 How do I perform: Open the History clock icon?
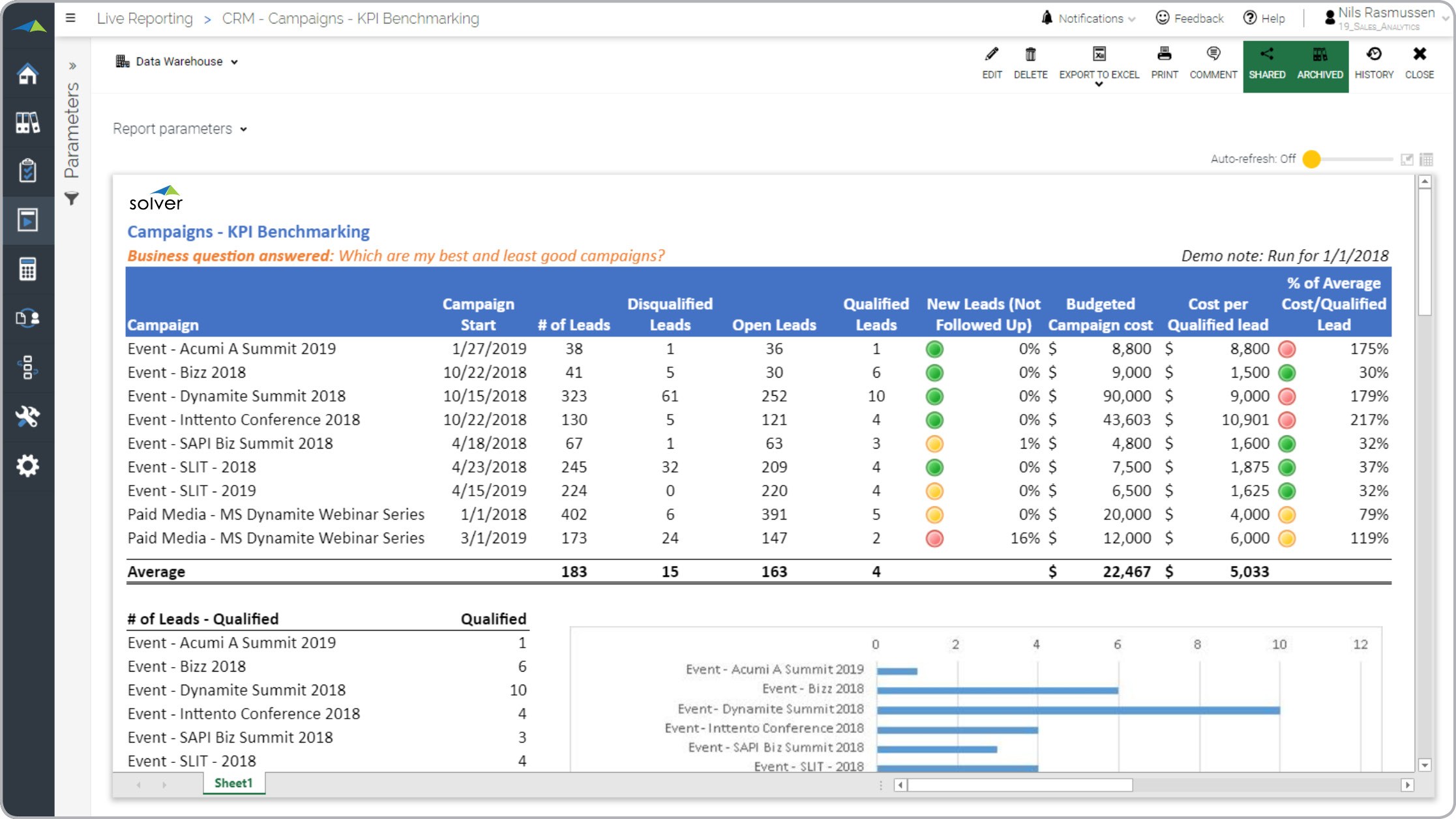point(1374,55)
